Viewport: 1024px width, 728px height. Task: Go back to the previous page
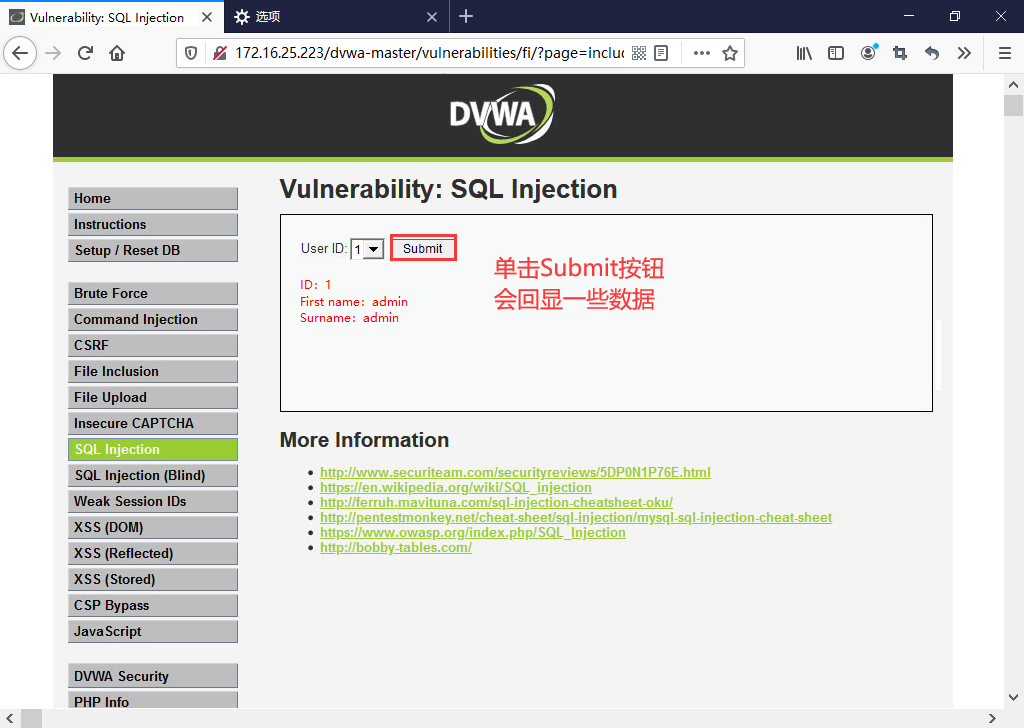coord(20,53)
